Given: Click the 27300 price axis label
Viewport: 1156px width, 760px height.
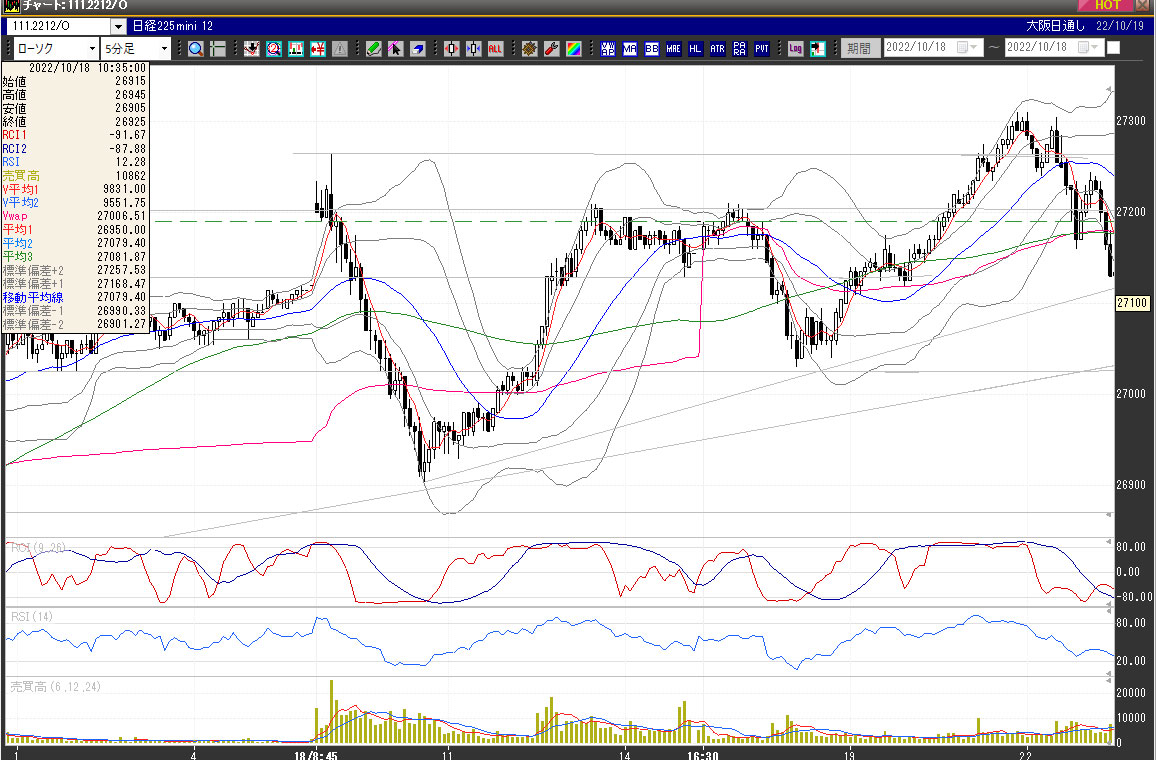Looking at the screenshot, I should click(1131, 121).
